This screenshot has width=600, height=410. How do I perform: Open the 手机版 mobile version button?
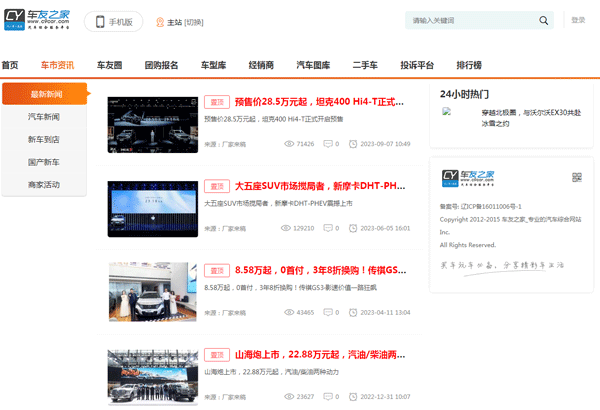[x=114, y=21]
